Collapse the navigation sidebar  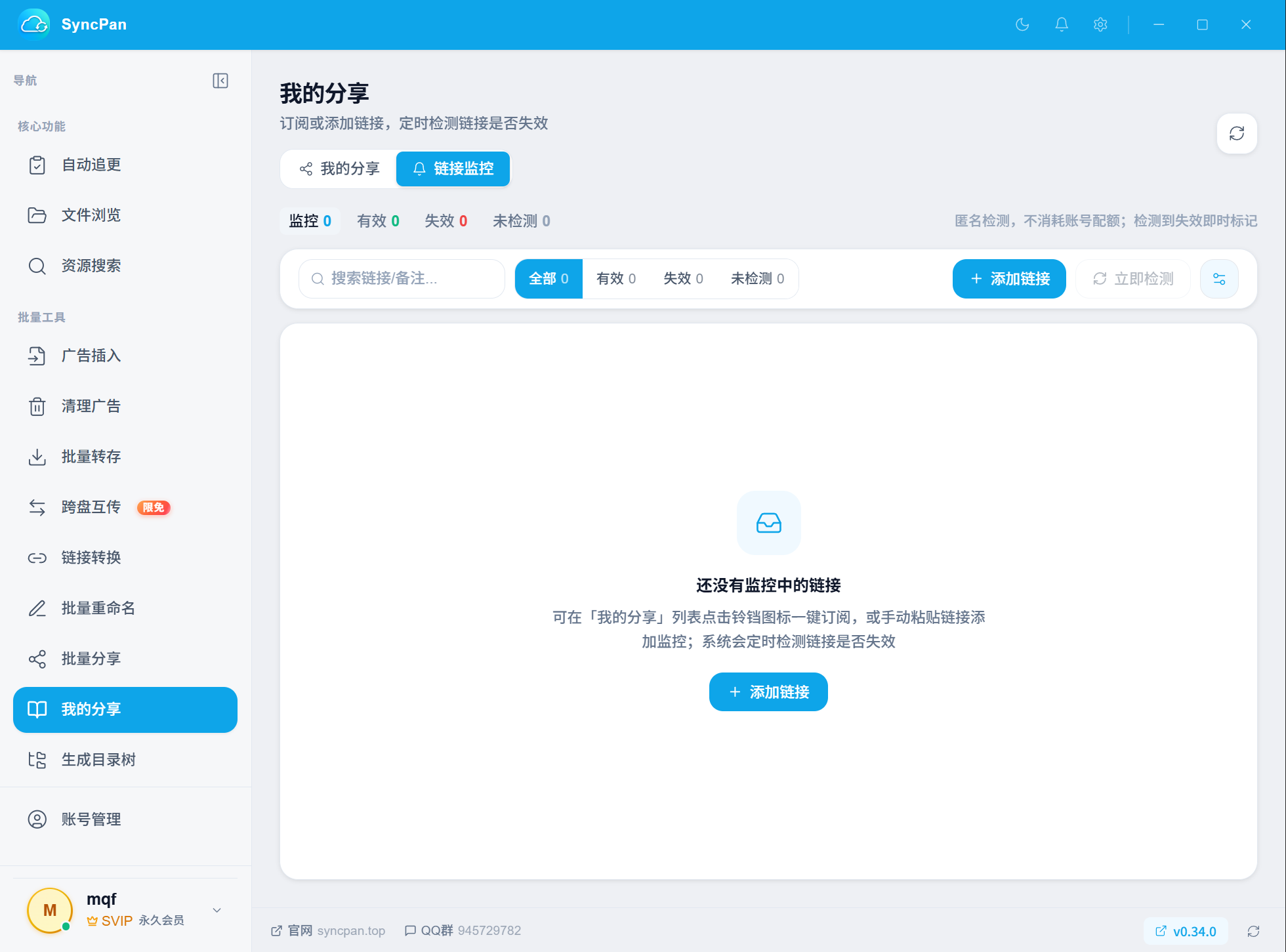coord(220,81)
